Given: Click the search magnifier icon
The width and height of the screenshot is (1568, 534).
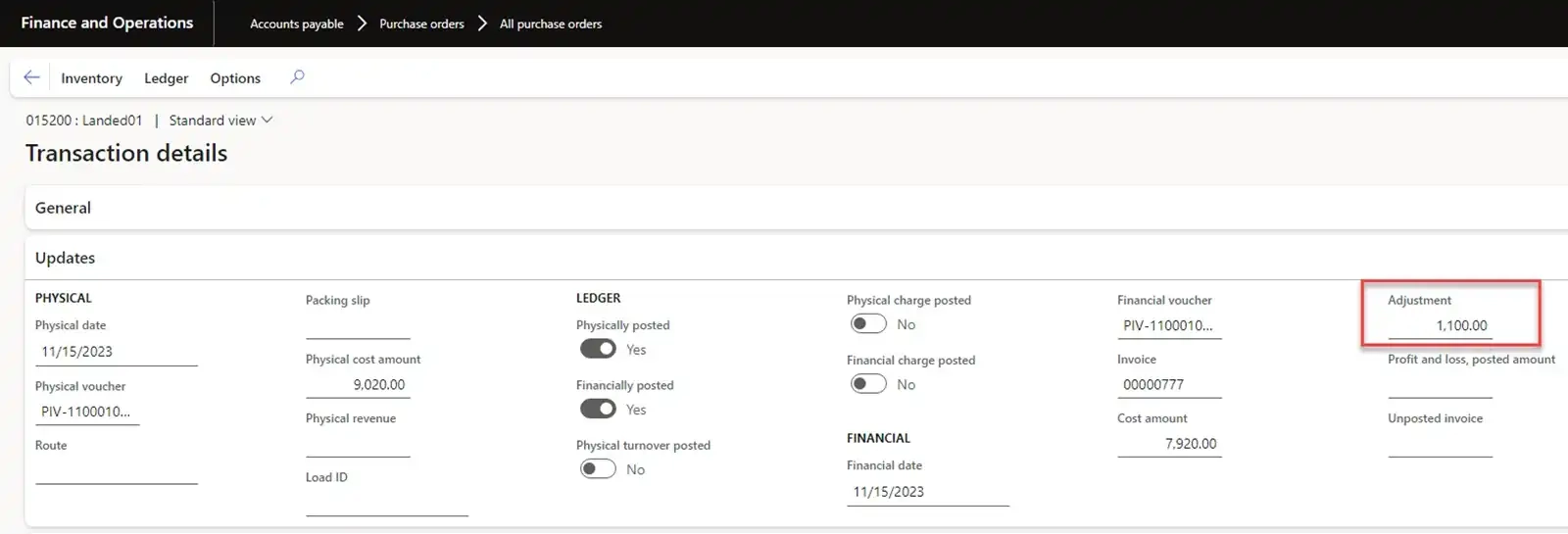Looking at the screenshot, I should 297,77.
